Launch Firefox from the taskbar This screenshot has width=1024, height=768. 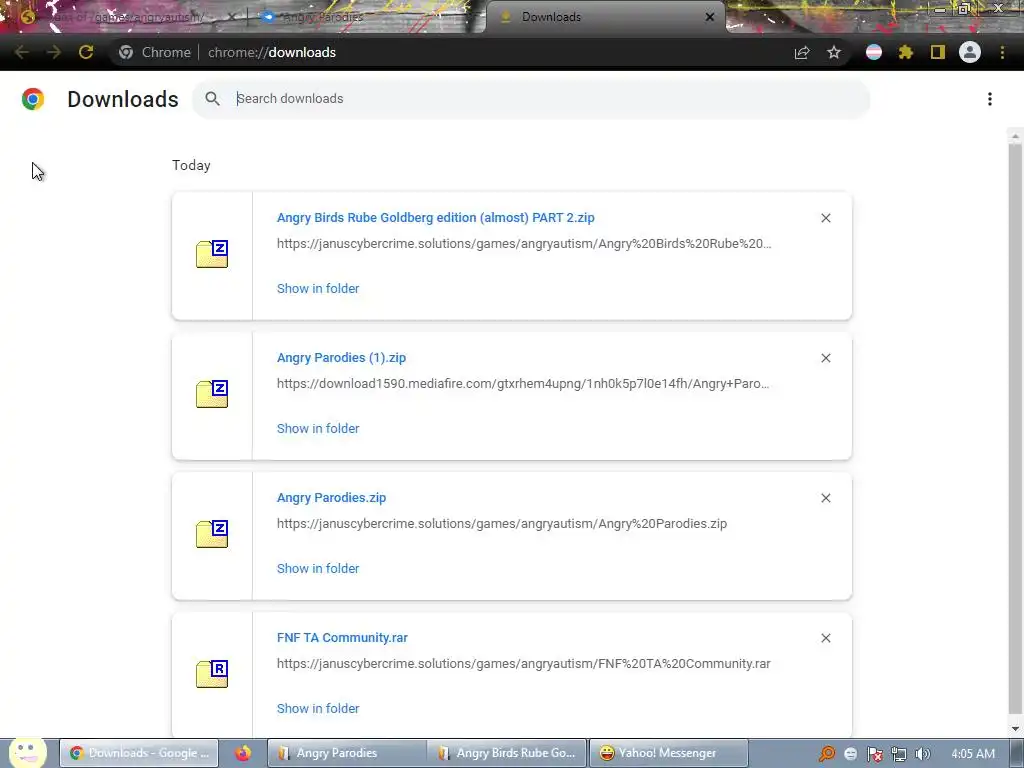pos(243,753)
